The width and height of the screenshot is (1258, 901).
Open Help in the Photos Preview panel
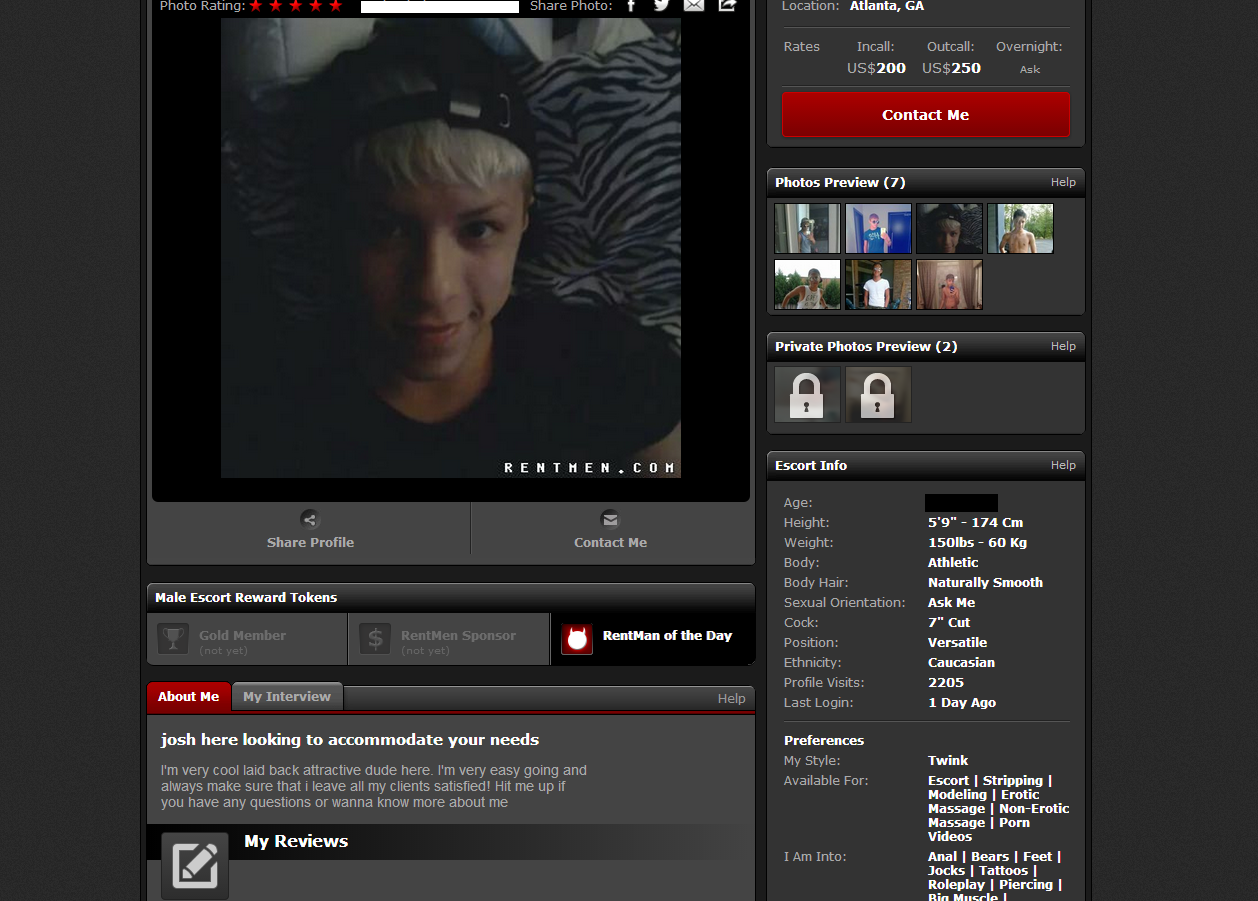click(1063, 182)
